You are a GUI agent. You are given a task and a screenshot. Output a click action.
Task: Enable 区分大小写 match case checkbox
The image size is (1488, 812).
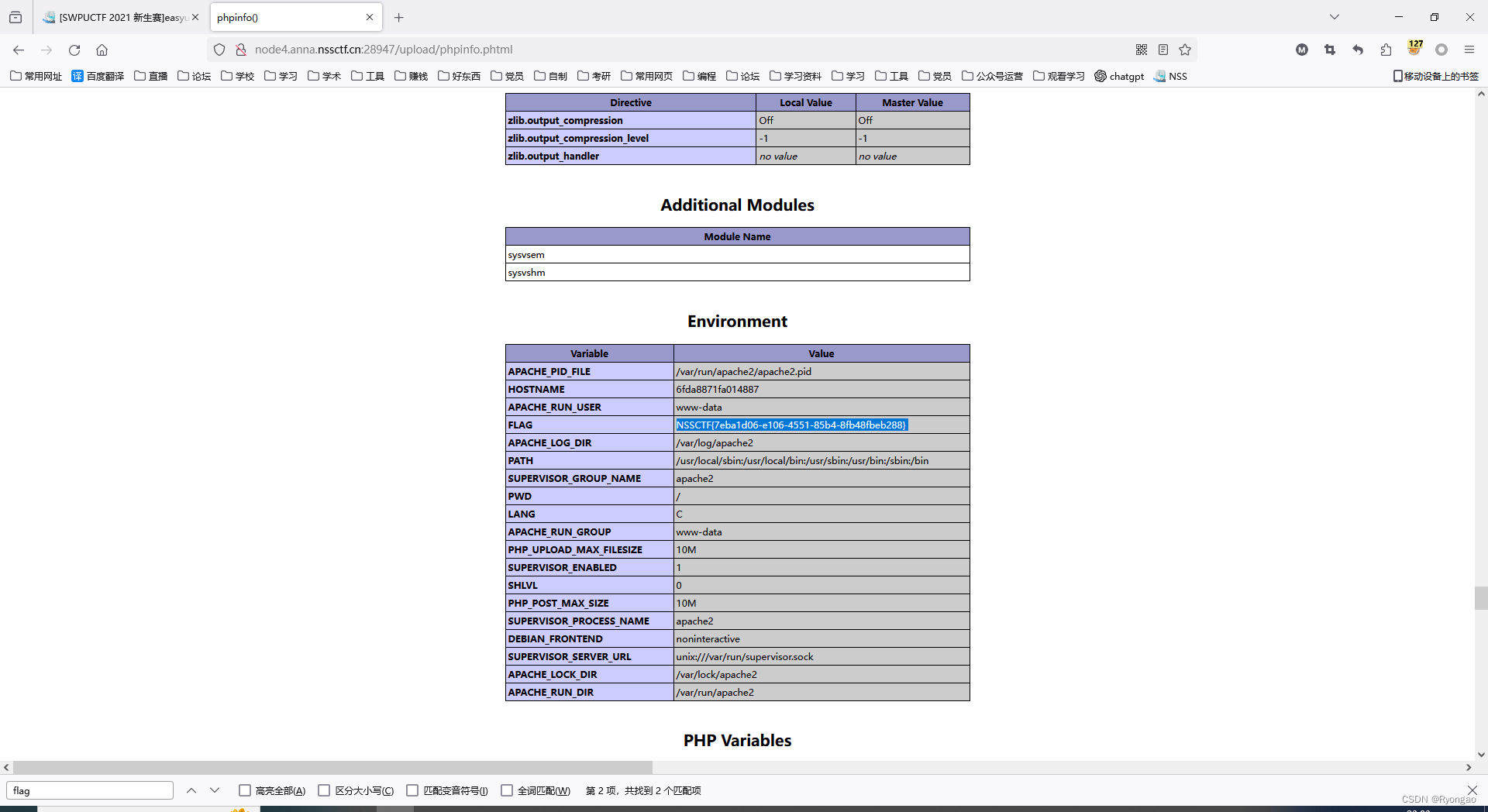pyautogui.click(x=324, y=790)
